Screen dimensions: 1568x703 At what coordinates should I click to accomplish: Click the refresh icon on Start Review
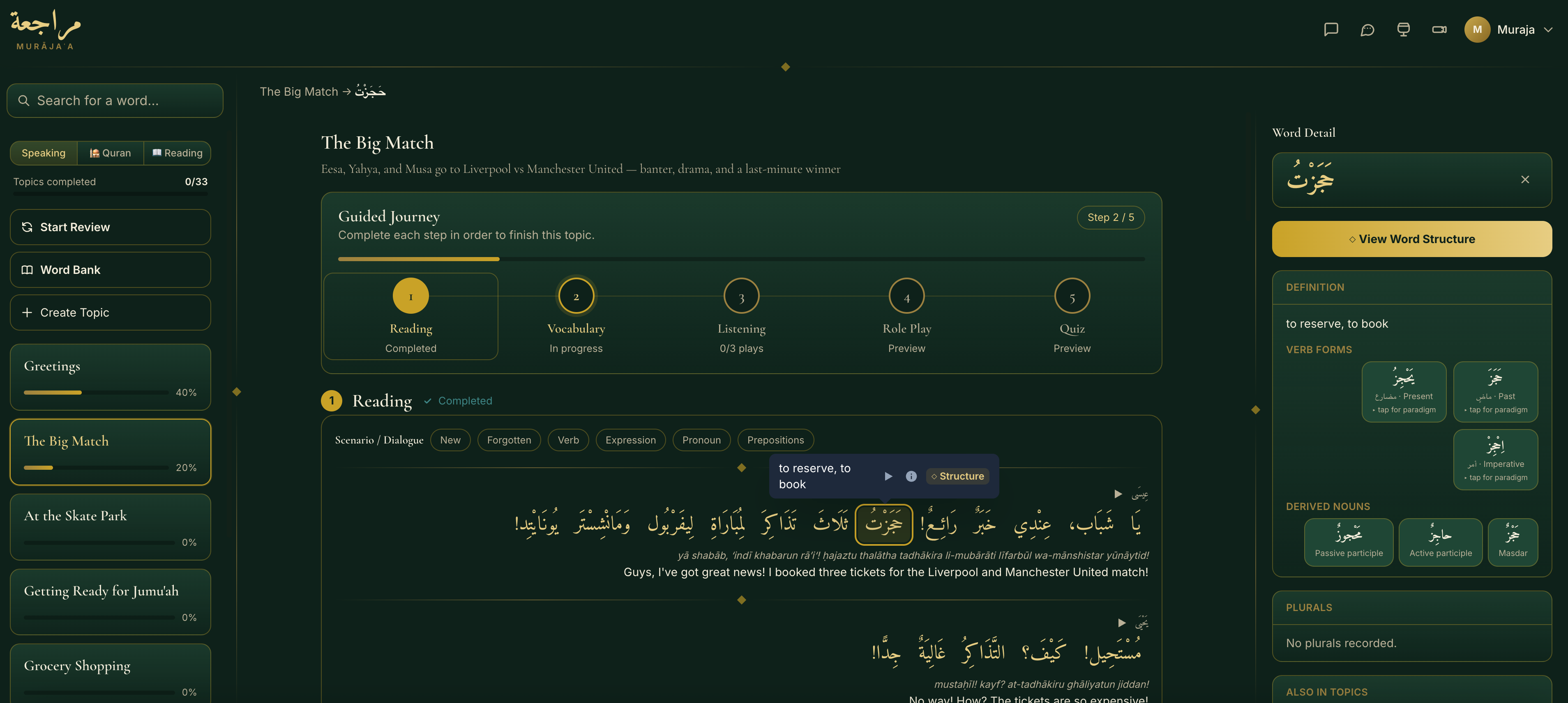[x=28, y=227]
